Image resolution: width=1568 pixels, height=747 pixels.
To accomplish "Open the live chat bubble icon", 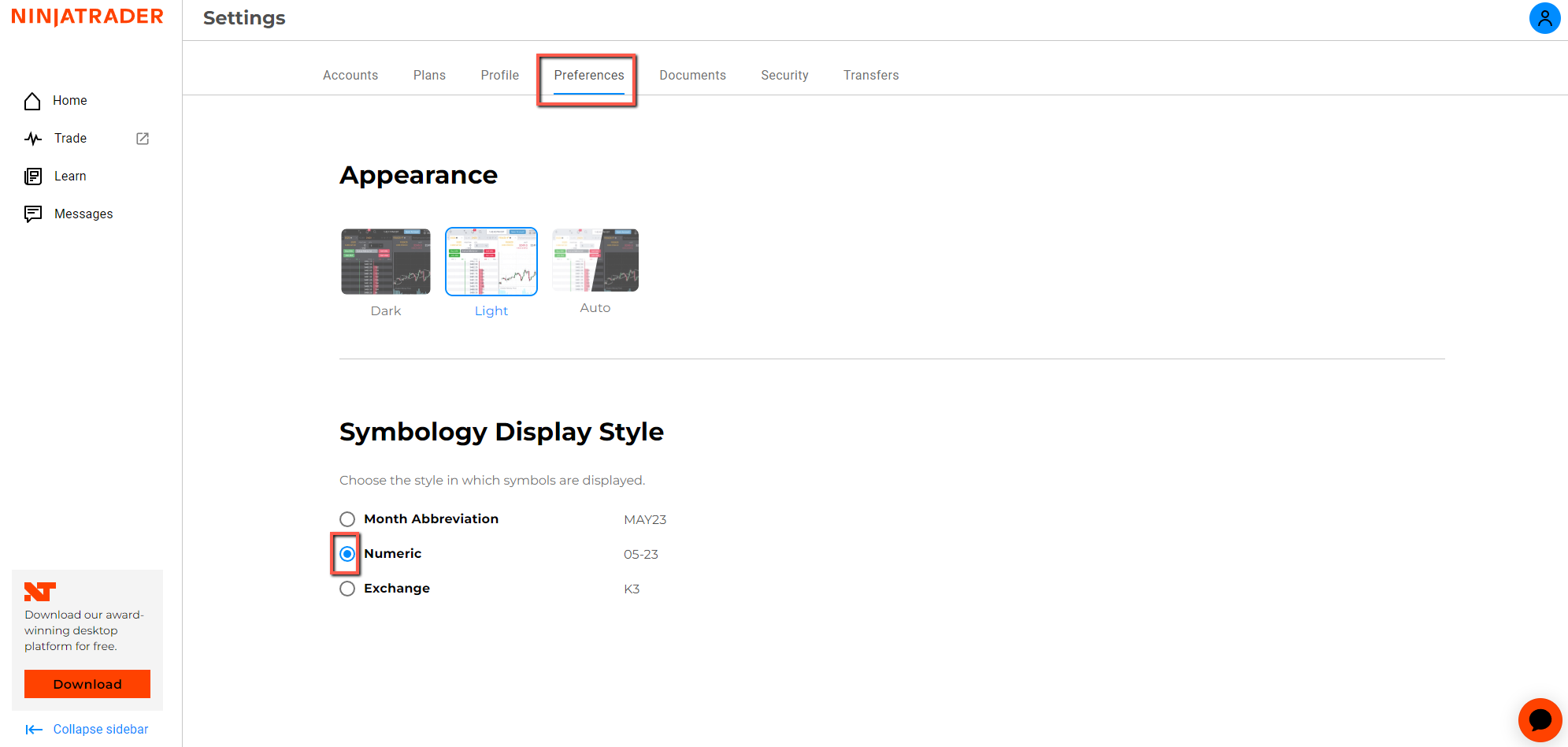I will coord(1540,720).
